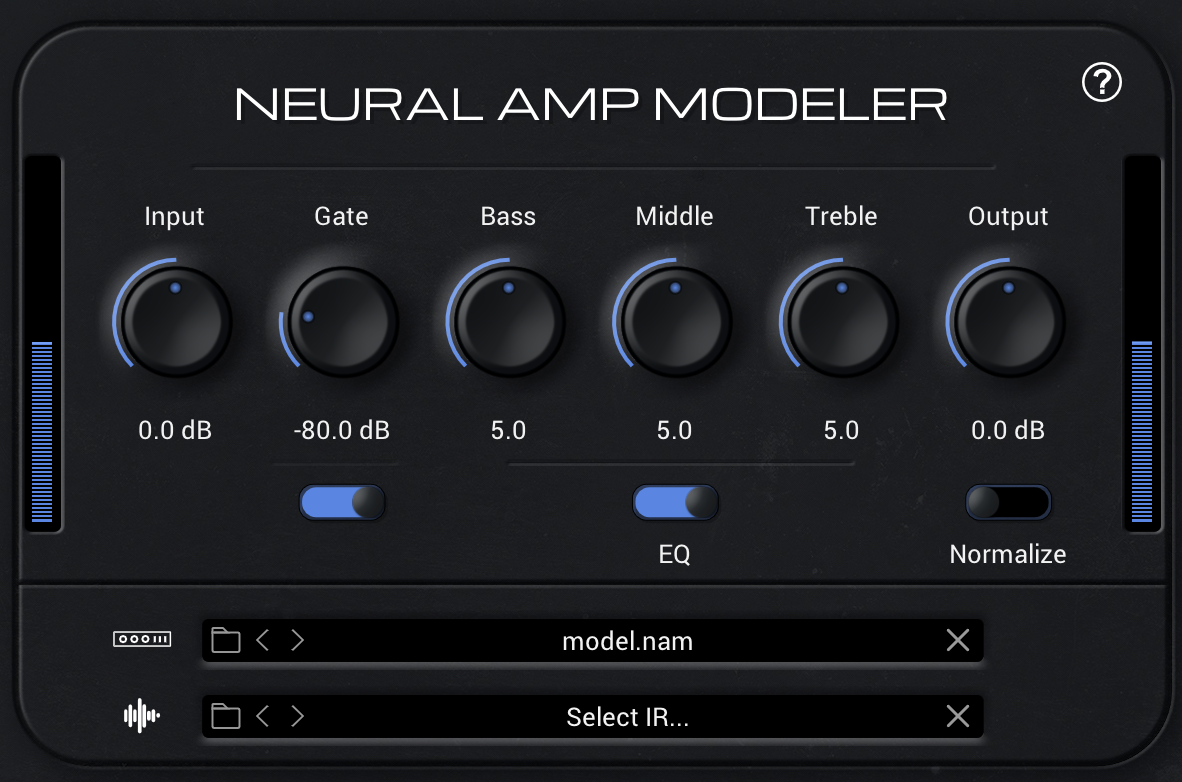Click the IR waveform icon
Viewport: 1182px width, 782px height.
141,716
